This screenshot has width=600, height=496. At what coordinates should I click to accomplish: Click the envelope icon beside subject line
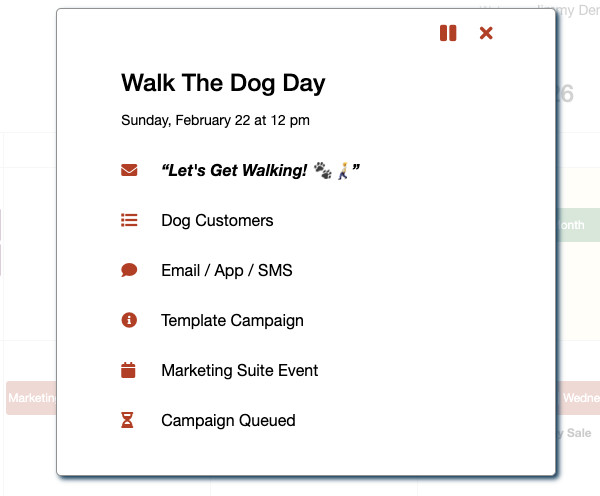click(129, 170)
